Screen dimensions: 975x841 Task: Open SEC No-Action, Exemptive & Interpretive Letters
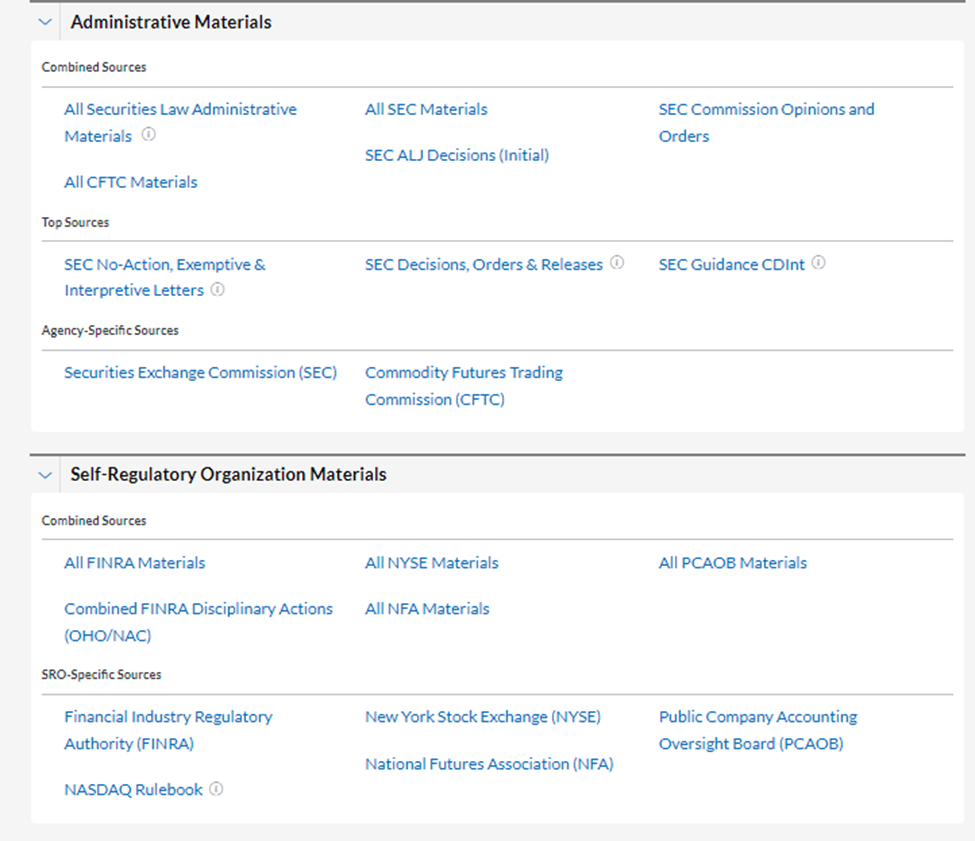pos(165,277)
